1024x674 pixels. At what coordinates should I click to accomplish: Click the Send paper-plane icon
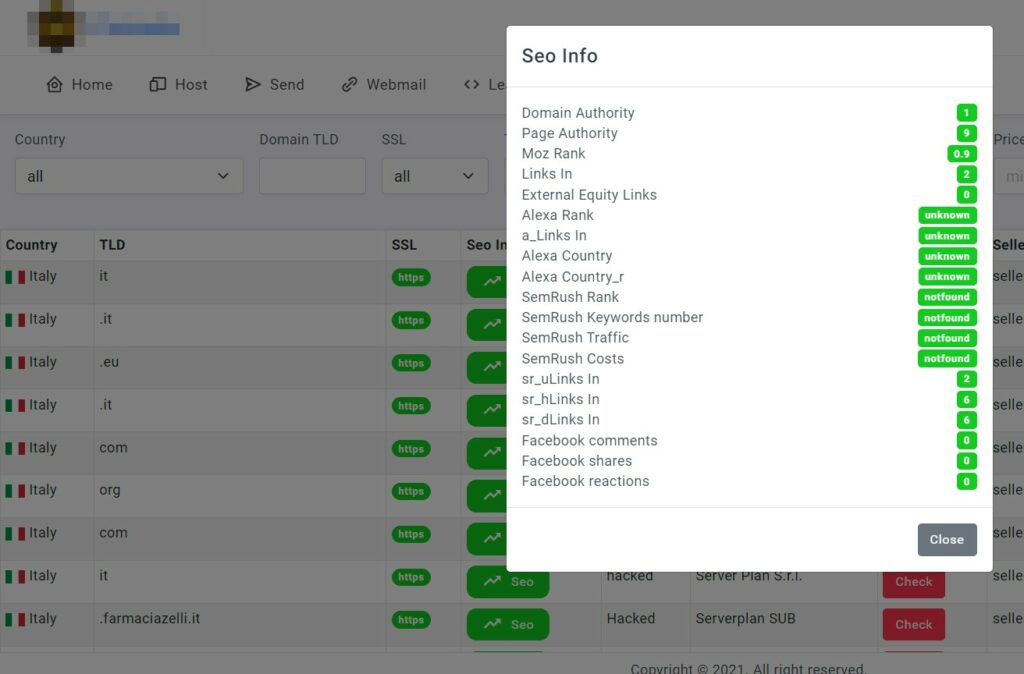[253, 85]
